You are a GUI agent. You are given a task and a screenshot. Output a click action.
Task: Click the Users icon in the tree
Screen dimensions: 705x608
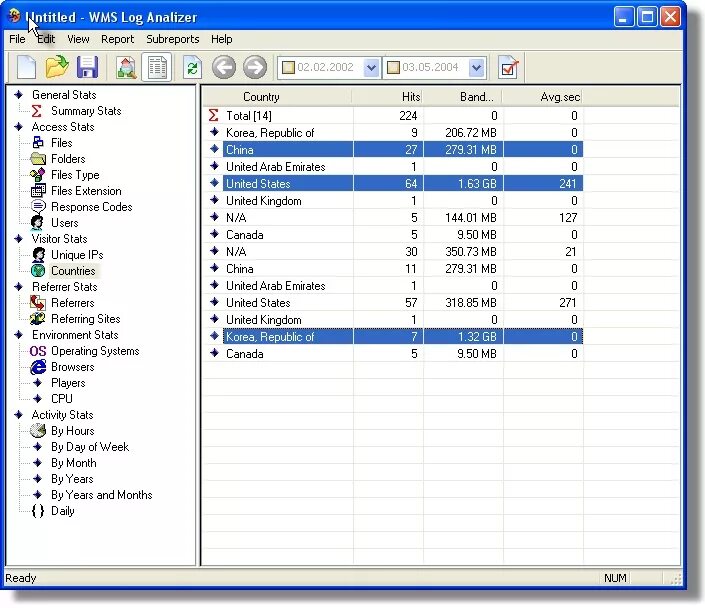pyautogui.click(x=38, y=223)
